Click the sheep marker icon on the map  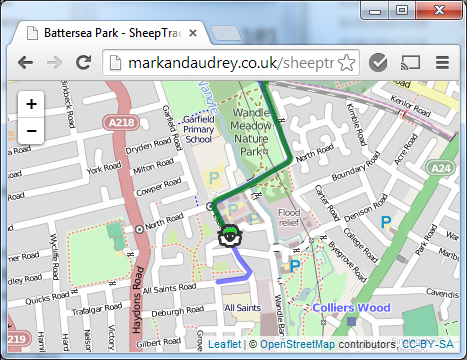(230, 236)
